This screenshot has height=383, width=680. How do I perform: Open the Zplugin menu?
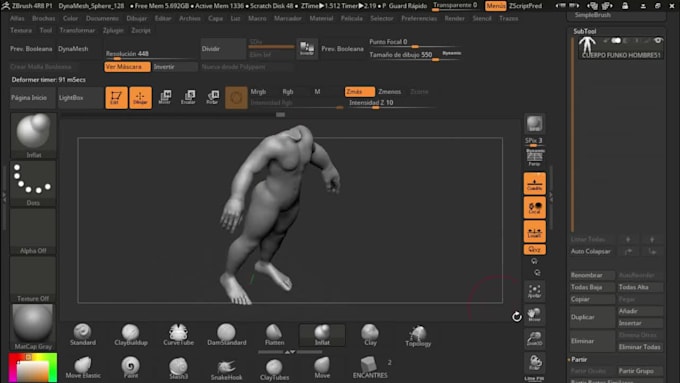pyautogui.click(x=113, y=30)
